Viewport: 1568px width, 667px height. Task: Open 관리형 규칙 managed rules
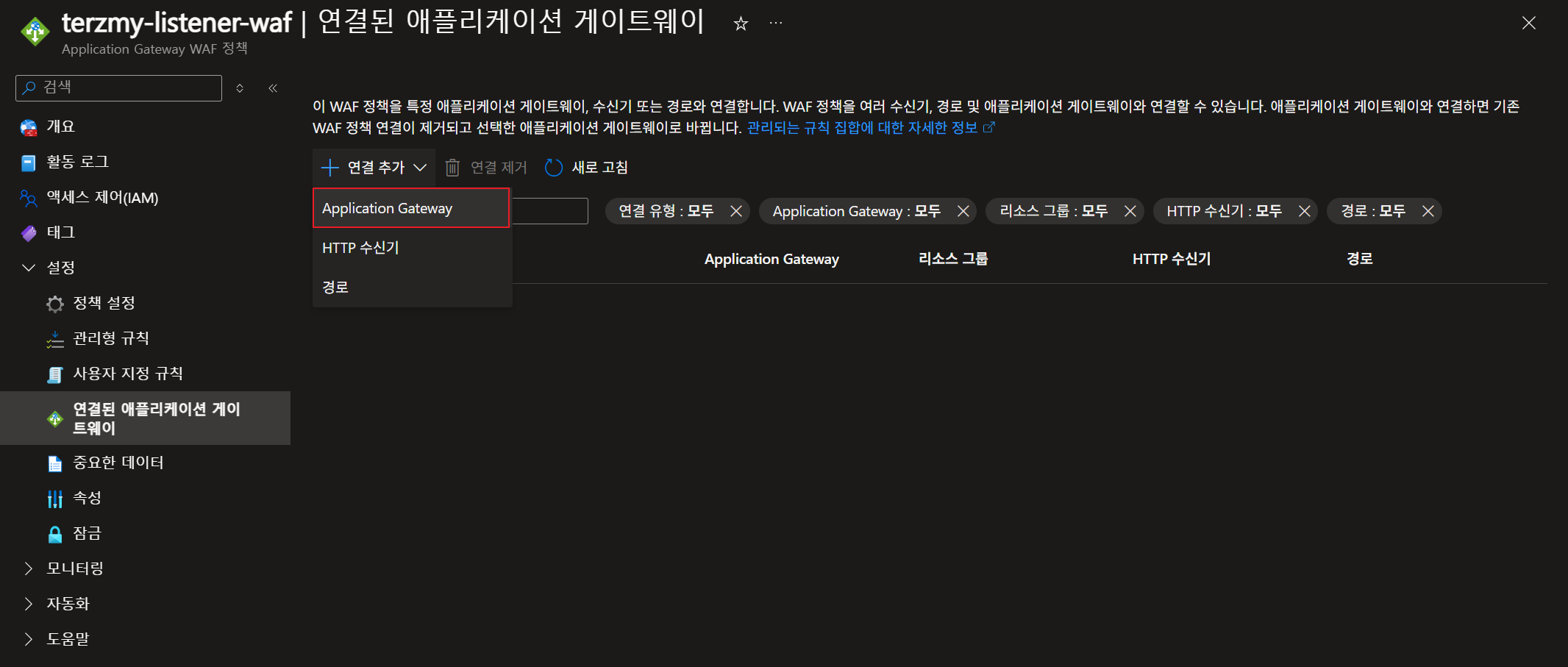click(111, 338)
